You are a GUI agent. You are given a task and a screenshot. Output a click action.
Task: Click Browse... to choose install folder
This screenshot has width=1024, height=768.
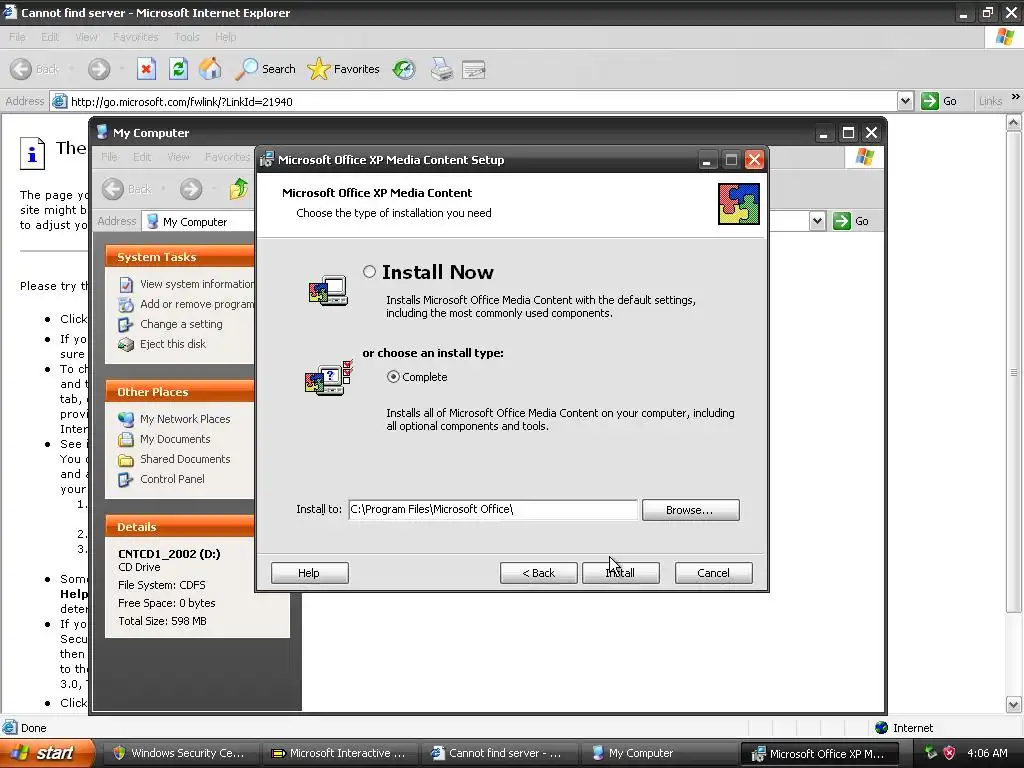pyautogui.click(x=690, y=510)
